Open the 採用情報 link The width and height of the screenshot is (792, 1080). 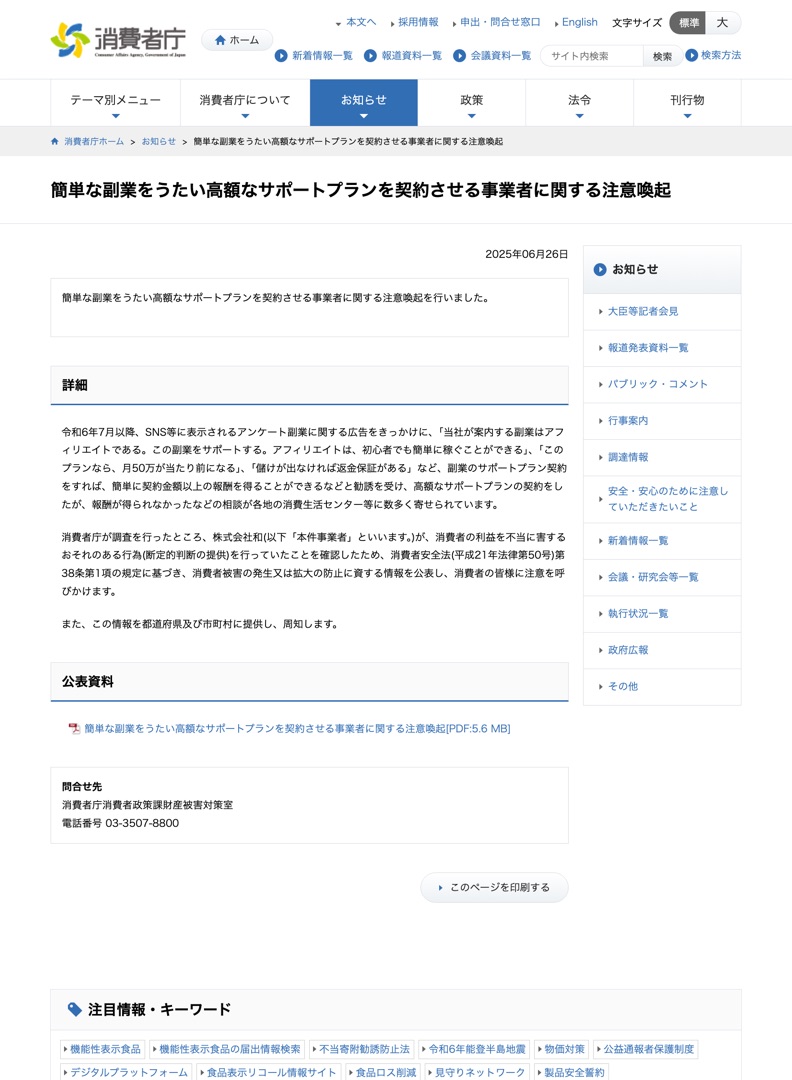418,22
